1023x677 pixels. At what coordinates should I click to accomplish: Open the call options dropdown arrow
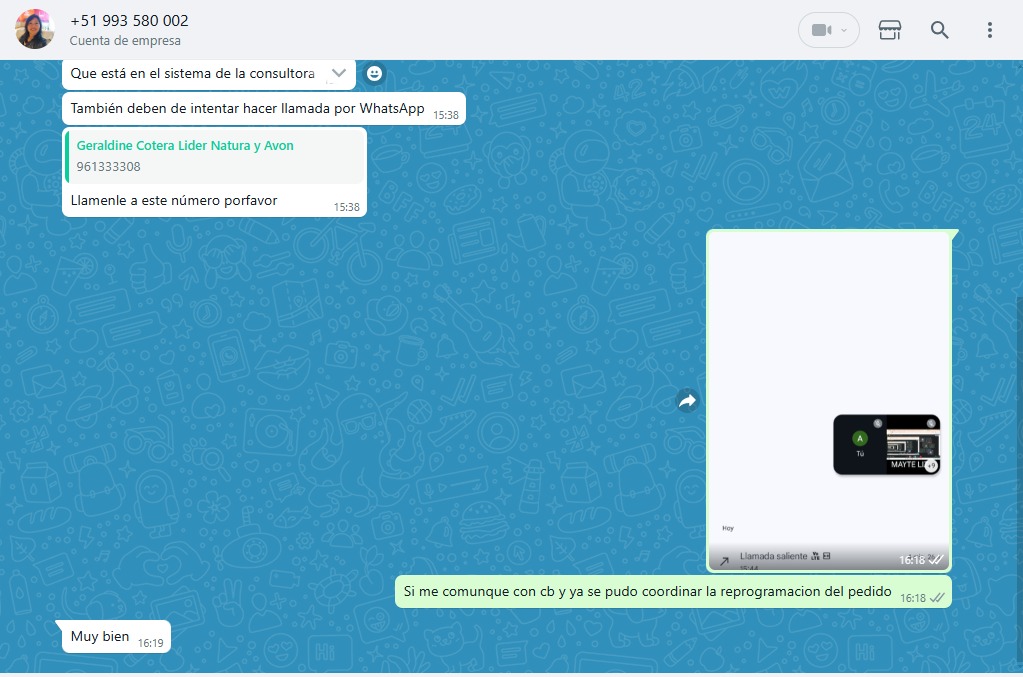point(845,30)
